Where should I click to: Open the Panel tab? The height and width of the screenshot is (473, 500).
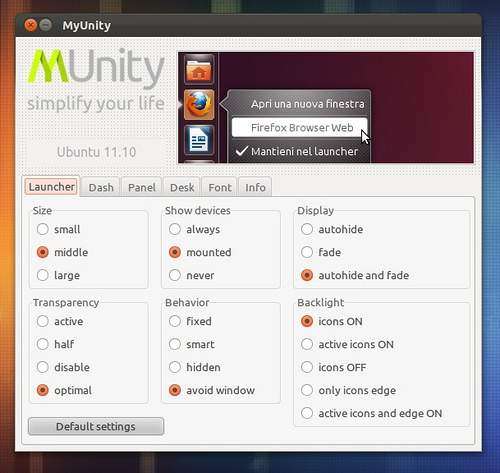[x=142, y=187]
